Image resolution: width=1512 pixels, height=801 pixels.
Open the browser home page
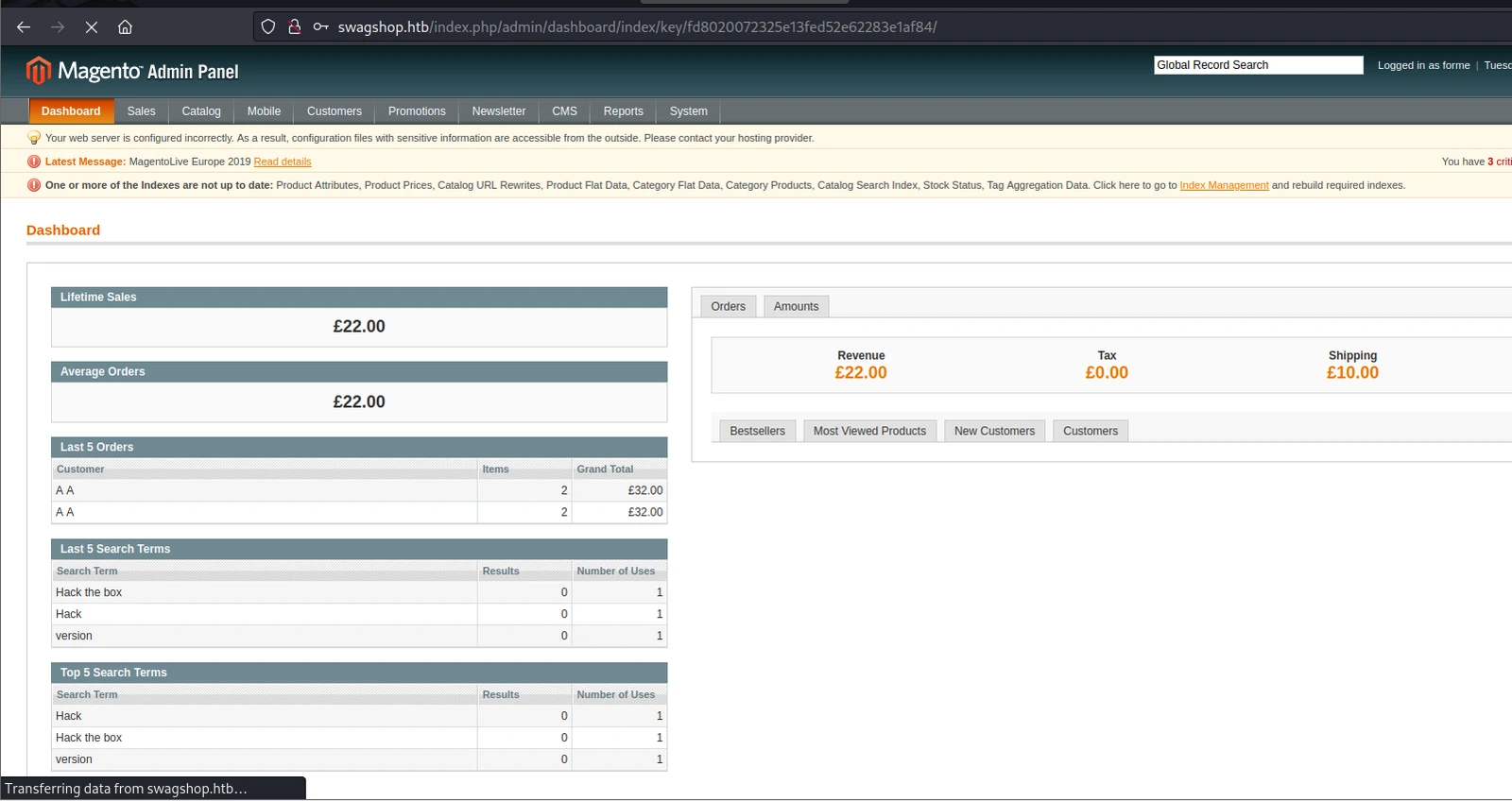pos(125,27)
